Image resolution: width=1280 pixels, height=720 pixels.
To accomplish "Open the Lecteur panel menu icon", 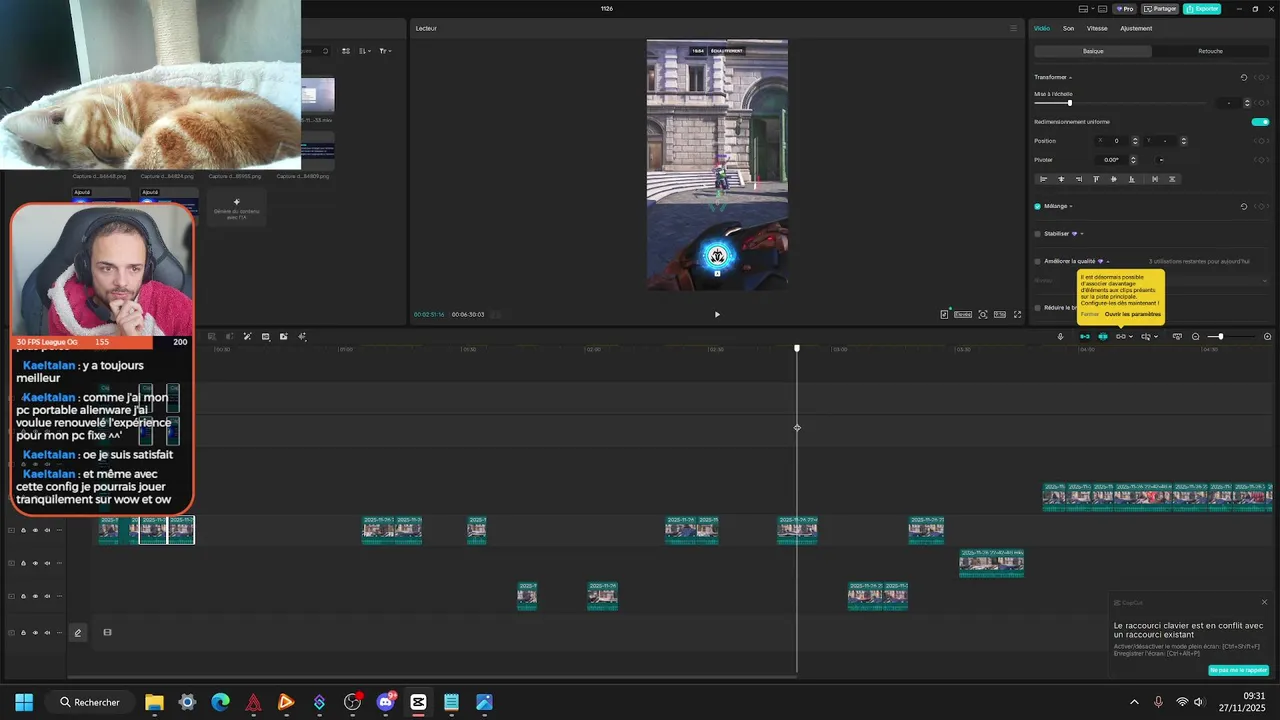I will coord(1013,28).
